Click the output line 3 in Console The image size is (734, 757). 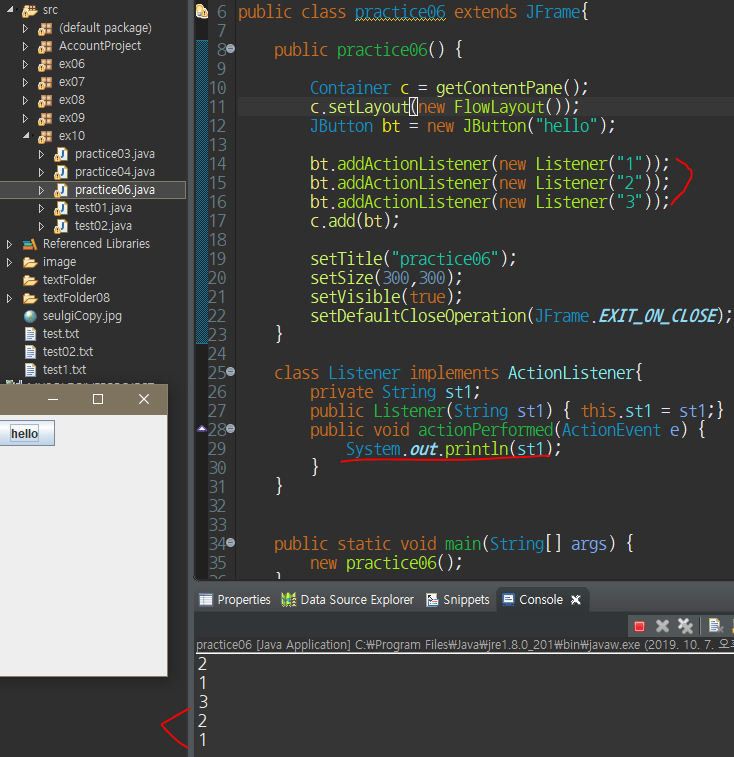pyautogui.click(x=203, y=701)
